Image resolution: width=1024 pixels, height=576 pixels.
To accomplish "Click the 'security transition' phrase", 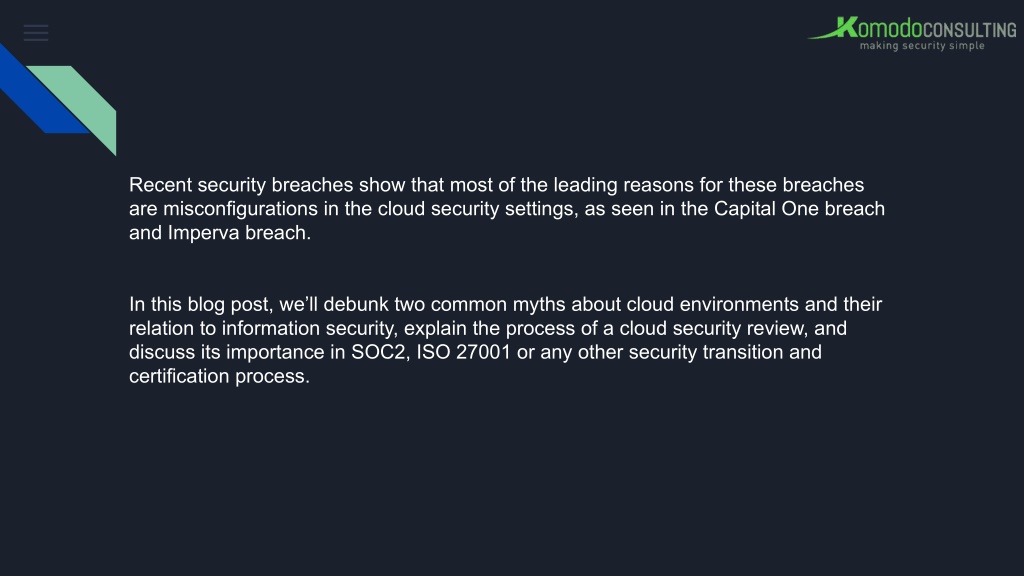I will tap(706, 352).
